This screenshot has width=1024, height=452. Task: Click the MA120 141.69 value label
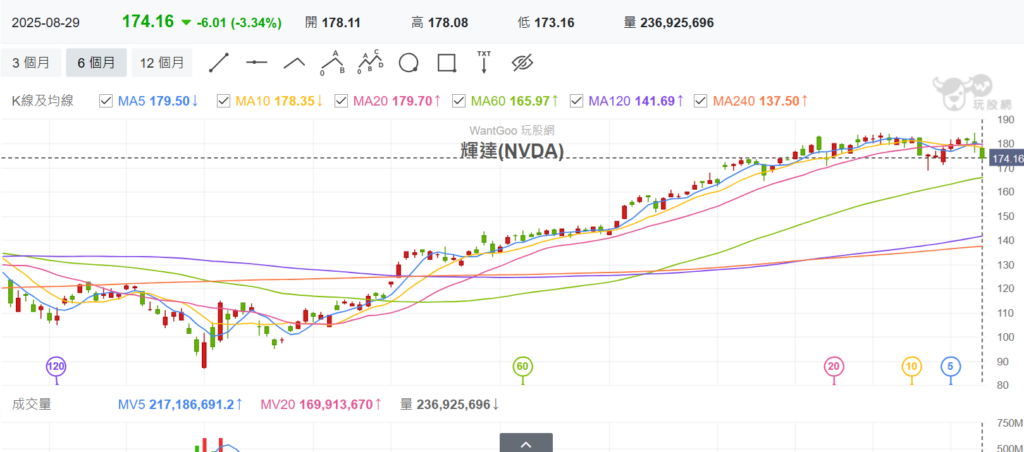(x=637, y=101)
